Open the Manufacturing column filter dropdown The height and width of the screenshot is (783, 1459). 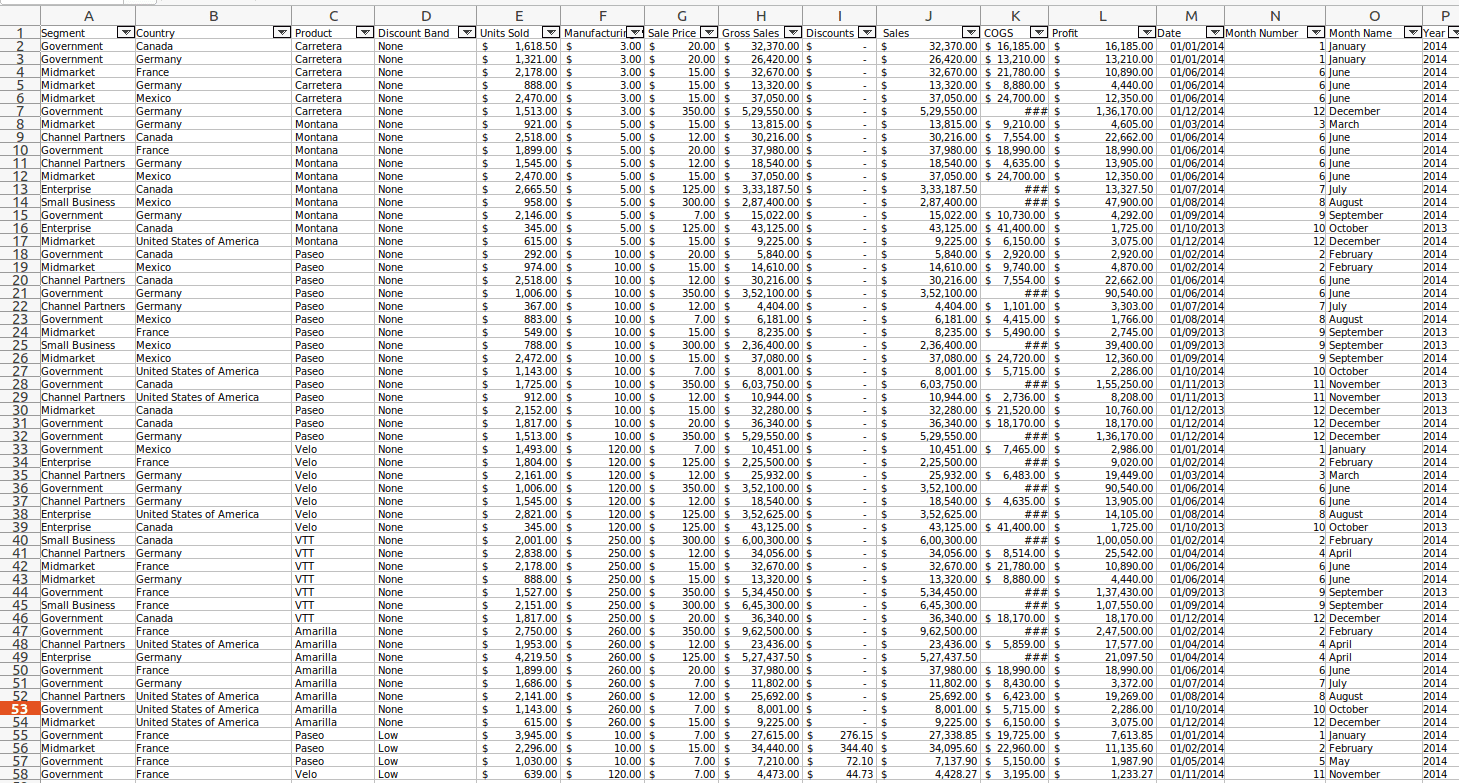coord(634,33)
